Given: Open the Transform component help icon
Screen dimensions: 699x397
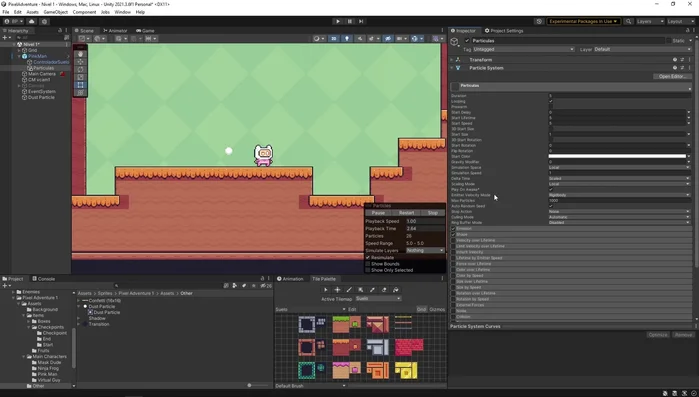Looking at the screenshot, I should click(x=674, y=60).
